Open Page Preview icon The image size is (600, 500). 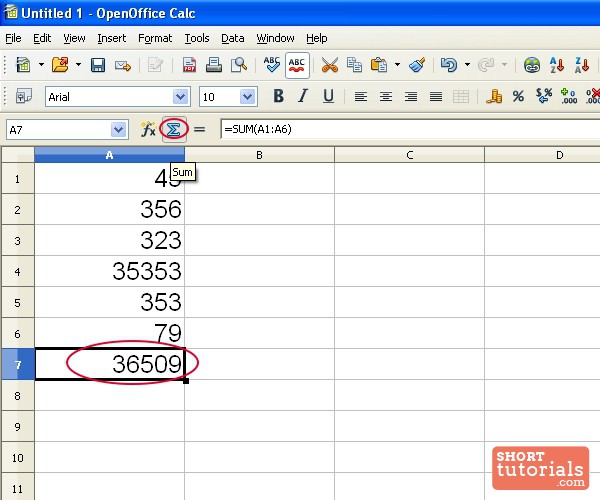coord(238,65)
